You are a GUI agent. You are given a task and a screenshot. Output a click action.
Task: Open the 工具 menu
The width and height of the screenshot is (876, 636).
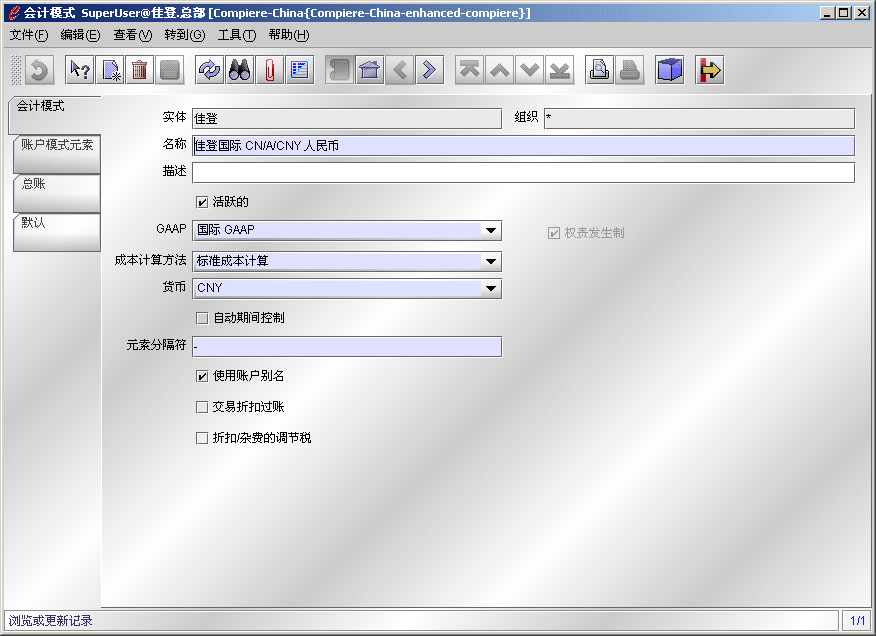(237, 35)
